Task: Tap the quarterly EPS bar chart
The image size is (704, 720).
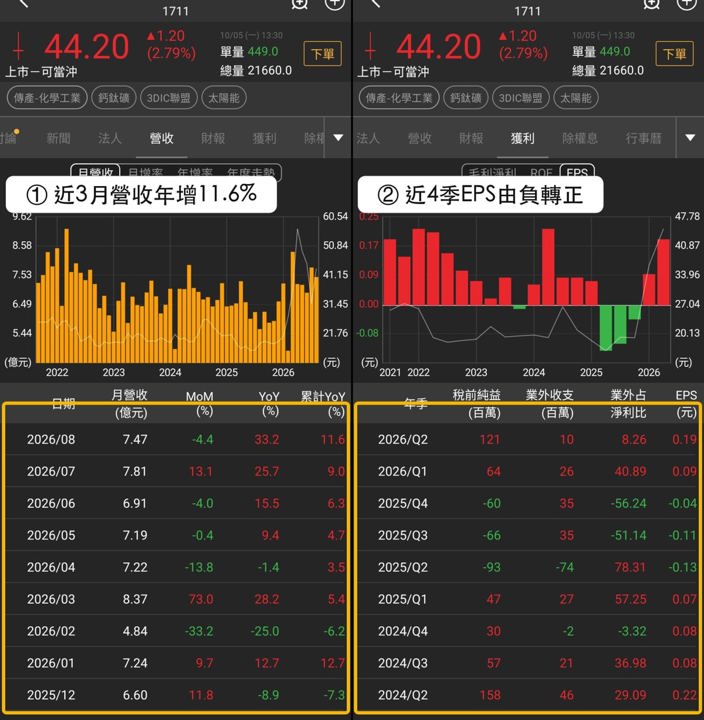Action: pyautogui.click(x=526, y=290)
